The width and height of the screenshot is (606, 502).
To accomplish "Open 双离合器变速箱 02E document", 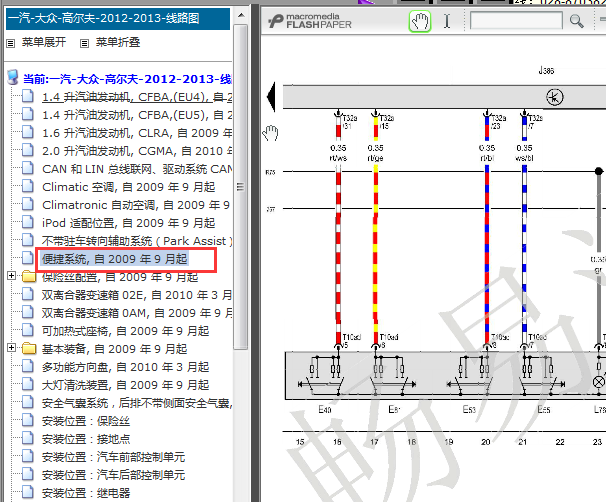I will [137, 295].
